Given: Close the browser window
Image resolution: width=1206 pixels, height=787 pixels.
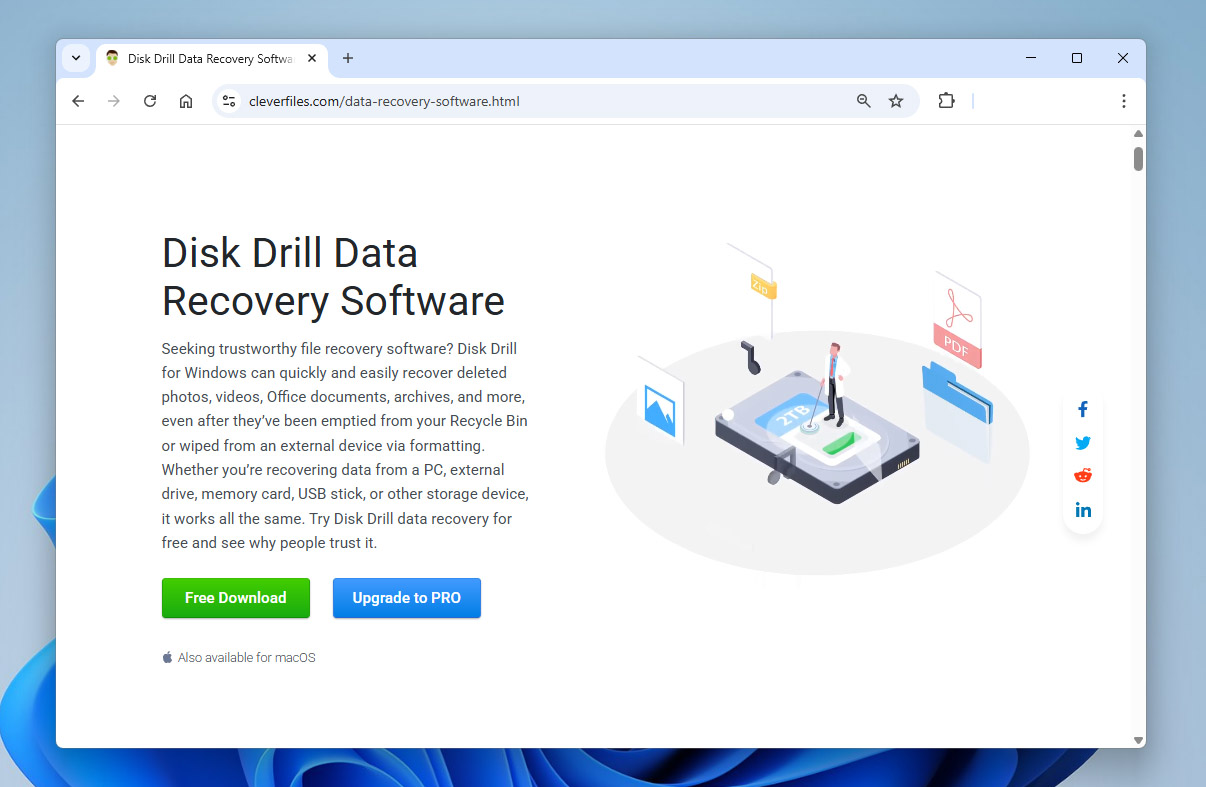Looking at the screenshot, I should (1123, 58).
